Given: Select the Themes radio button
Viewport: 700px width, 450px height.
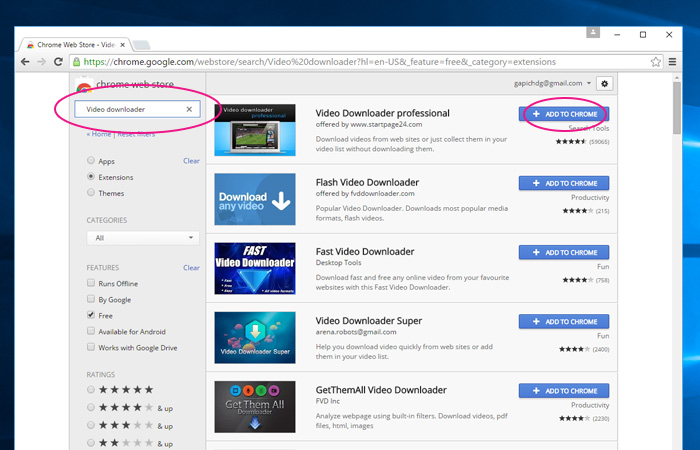Looking at the screenshot, I should pyautogui.click(x=91, y=192).
